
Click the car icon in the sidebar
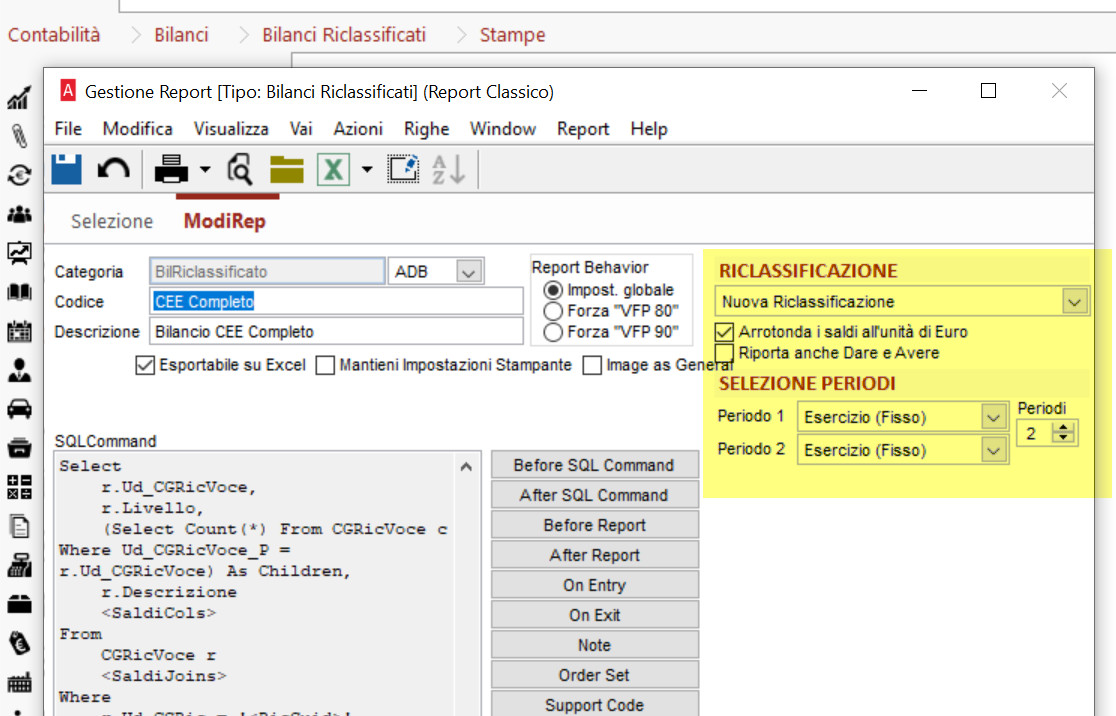19,409
